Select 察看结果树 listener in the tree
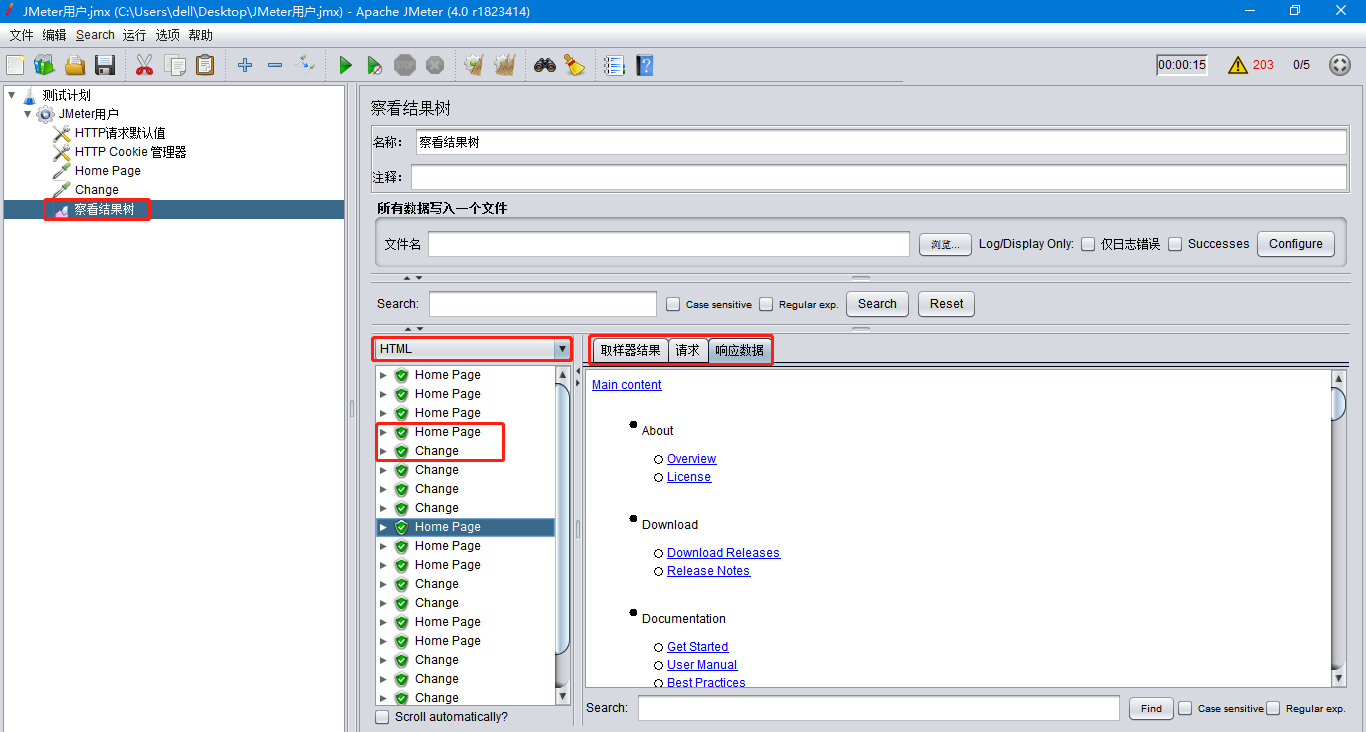Screen dimensions: 1366x732 coord(104,209)
